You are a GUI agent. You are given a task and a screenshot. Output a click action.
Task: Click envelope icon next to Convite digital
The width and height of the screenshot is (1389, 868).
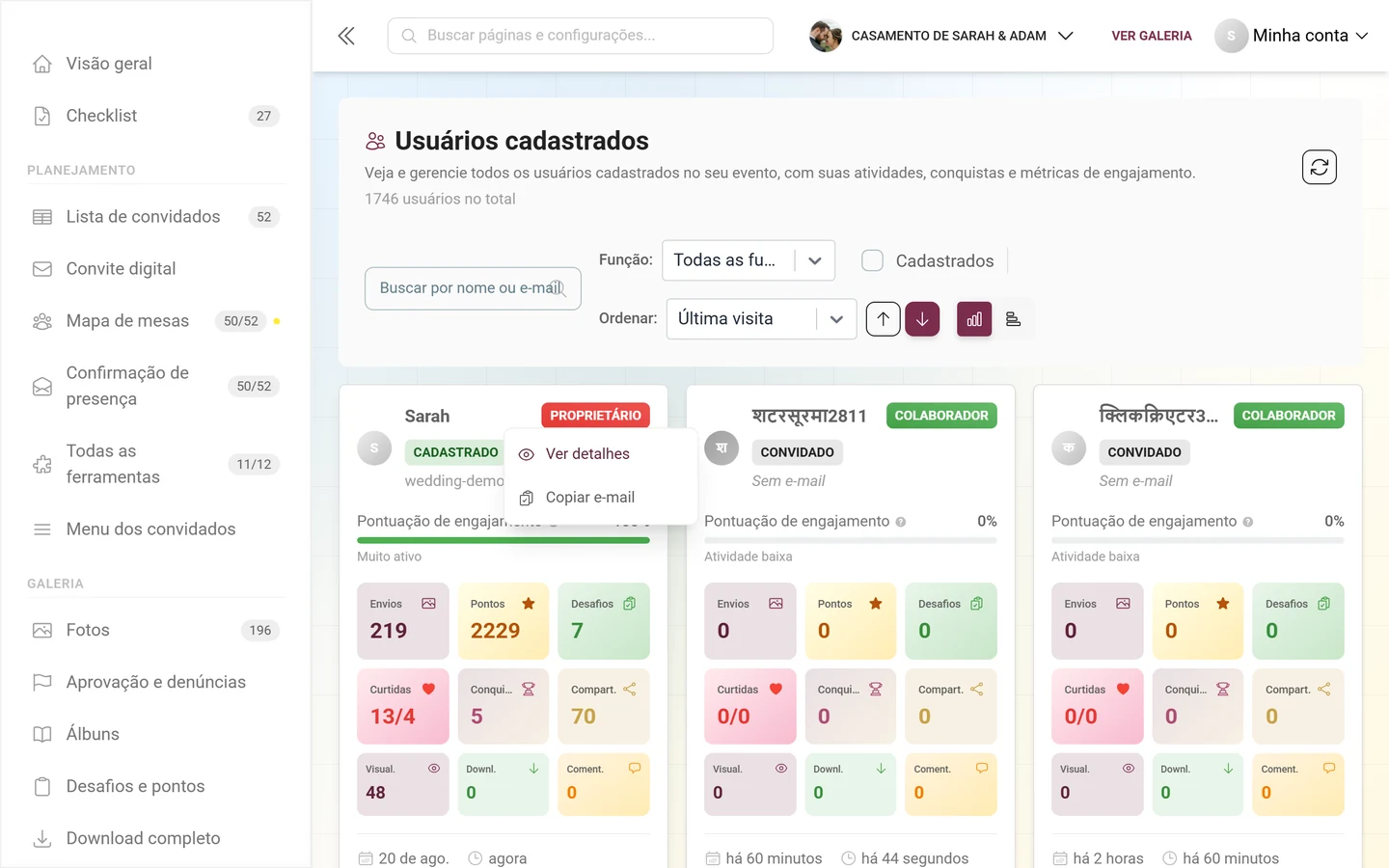pos(42,269)
